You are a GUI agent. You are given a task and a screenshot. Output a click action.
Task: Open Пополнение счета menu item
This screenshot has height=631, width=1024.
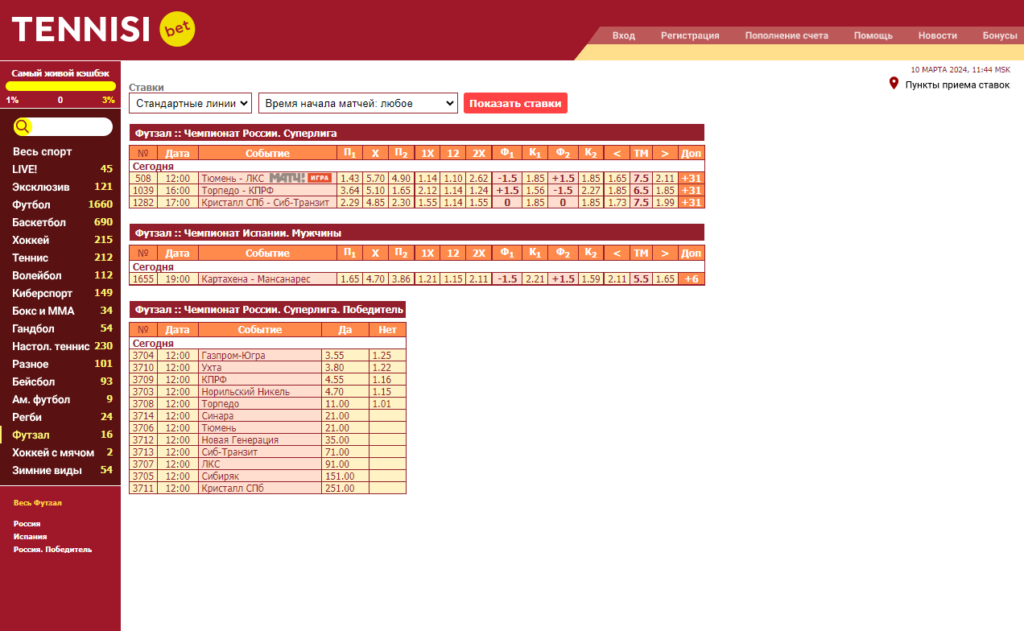[786, 35]
